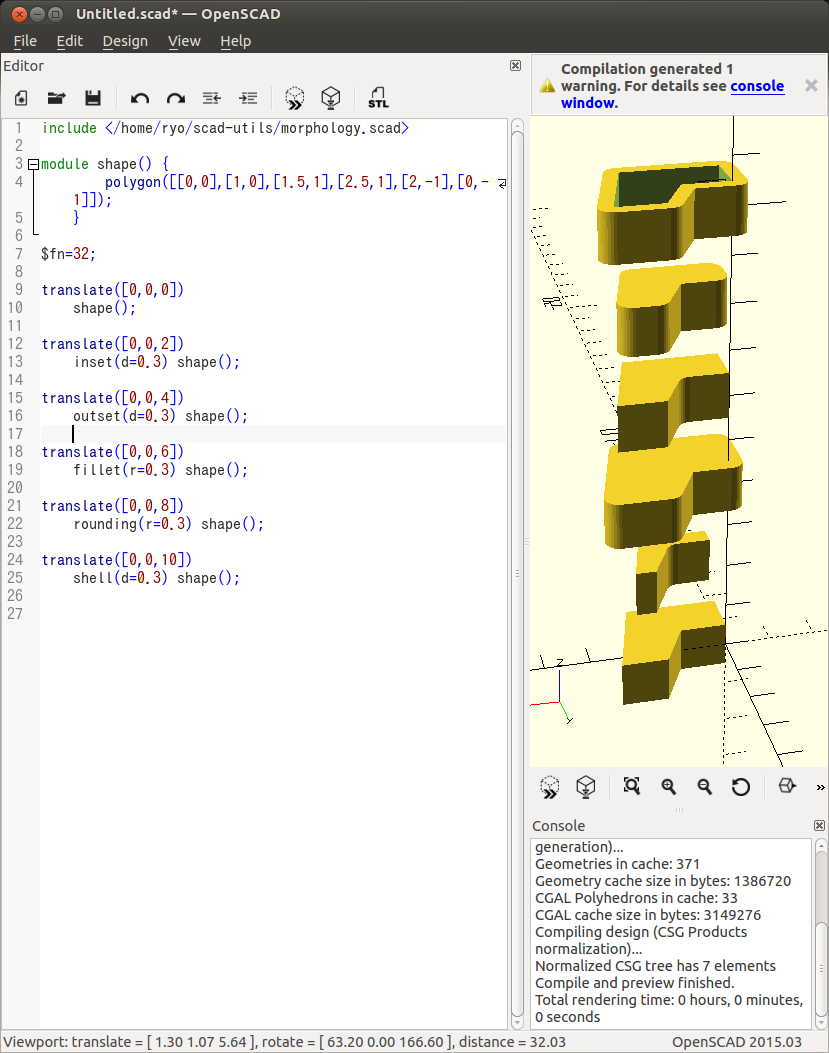Screen dimensions: 829x1053
Task: Undo the last edit
Action: click(139, 97)
